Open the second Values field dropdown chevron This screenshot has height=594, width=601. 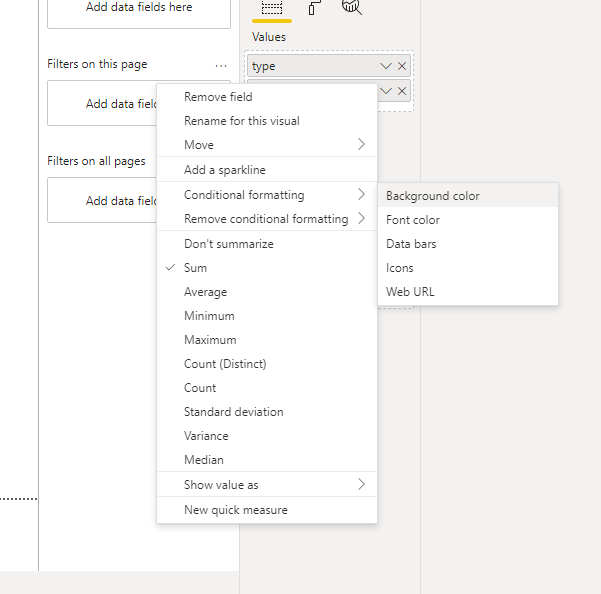click(386, 91)
